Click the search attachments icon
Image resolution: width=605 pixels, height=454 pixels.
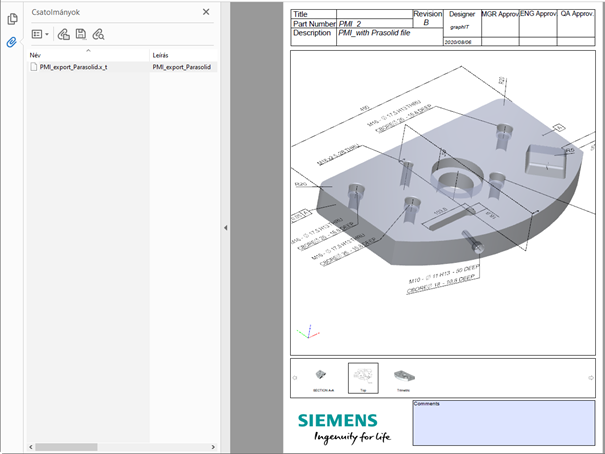[x=98, y=34]
